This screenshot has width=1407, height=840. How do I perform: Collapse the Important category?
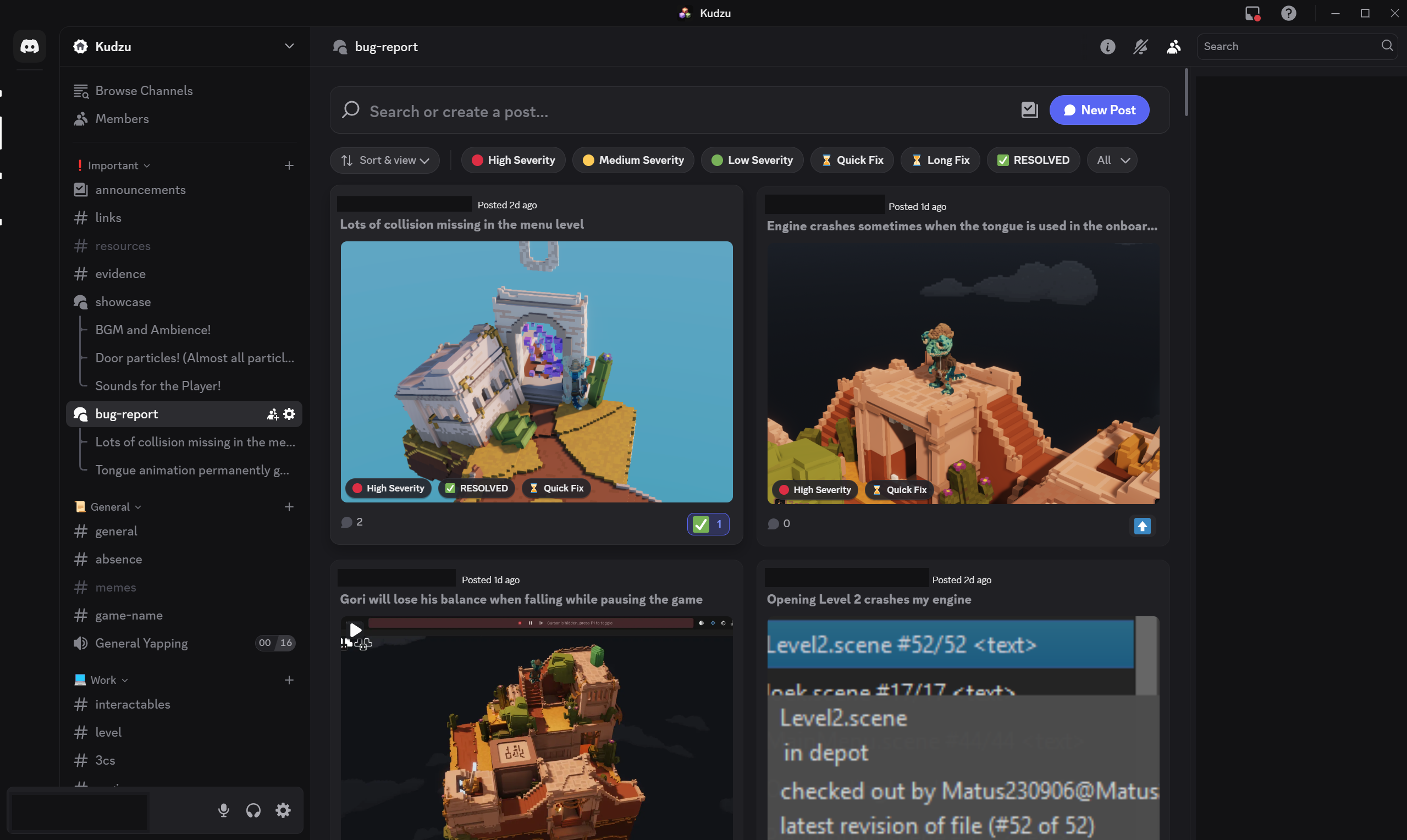pos(113,165)
